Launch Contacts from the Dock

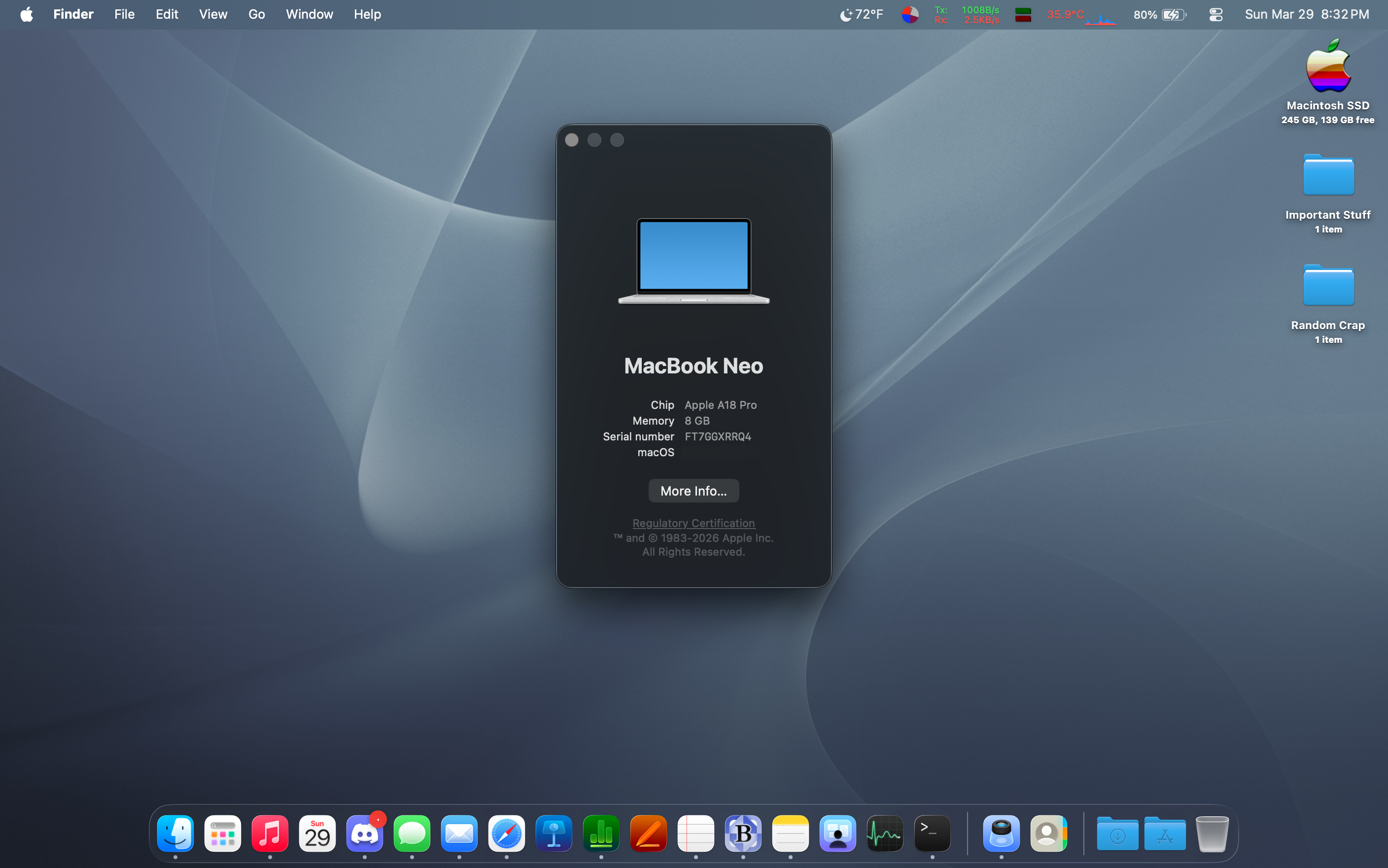(x=1048, y=834)
